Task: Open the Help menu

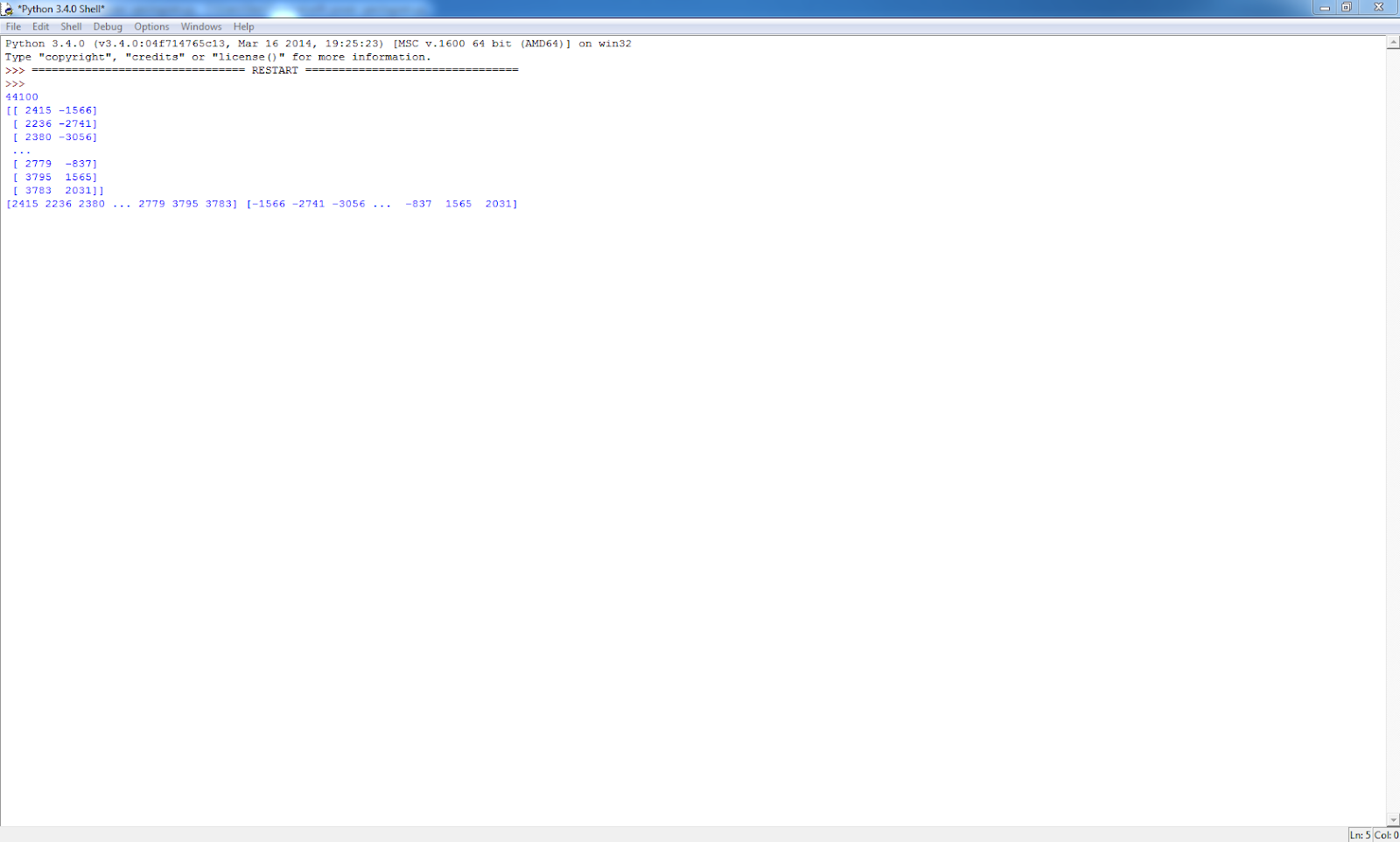Action: point(243,26)
